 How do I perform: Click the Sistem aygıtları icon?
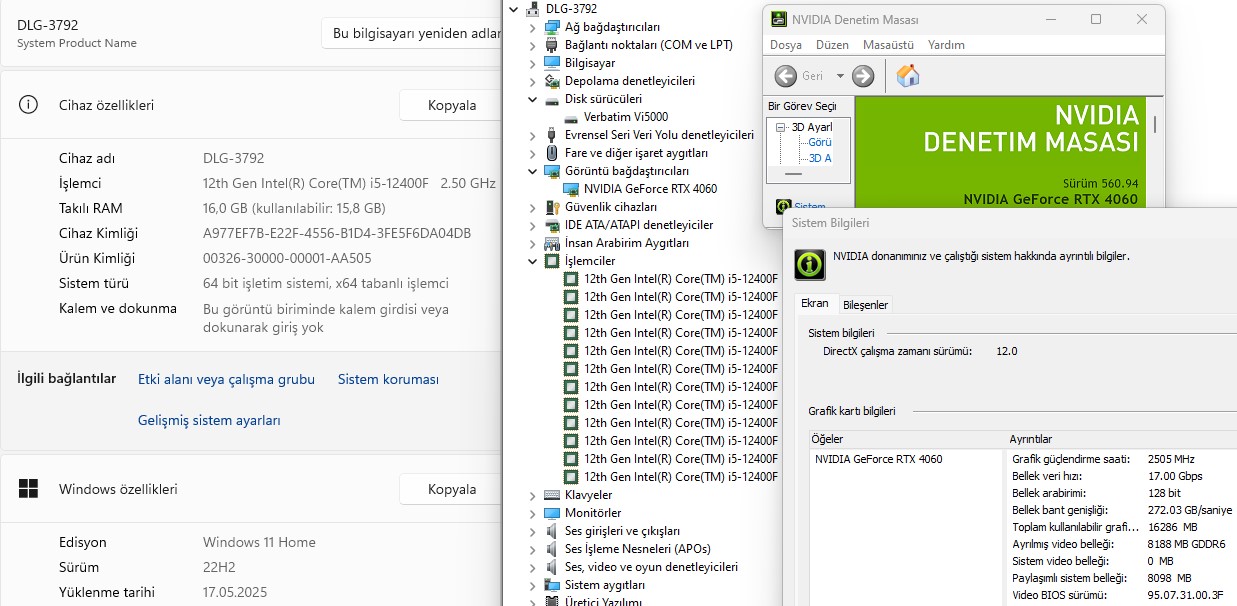(552, 585)
